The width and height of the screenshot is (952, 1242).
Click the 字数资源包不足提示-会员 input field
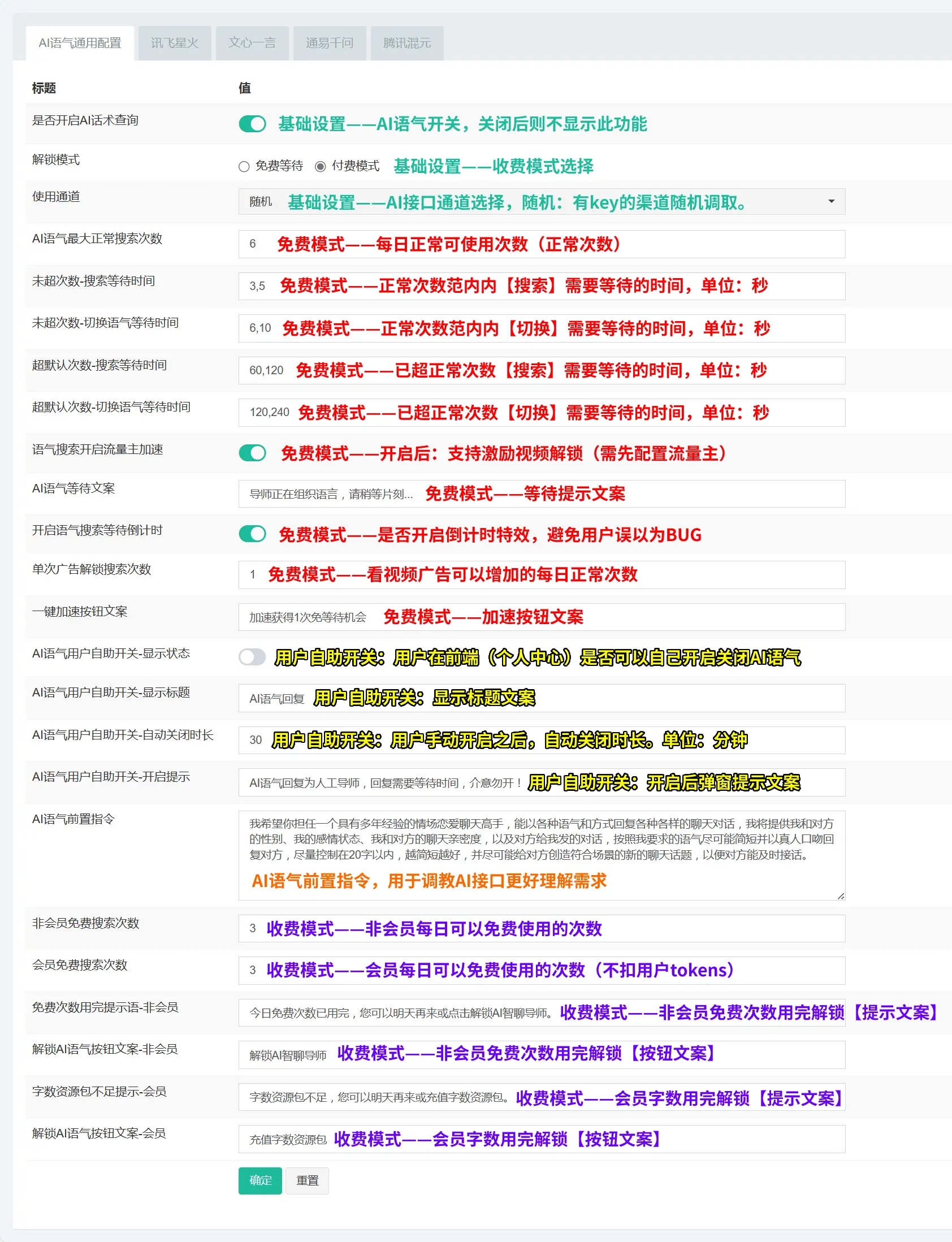point(542,1097)
